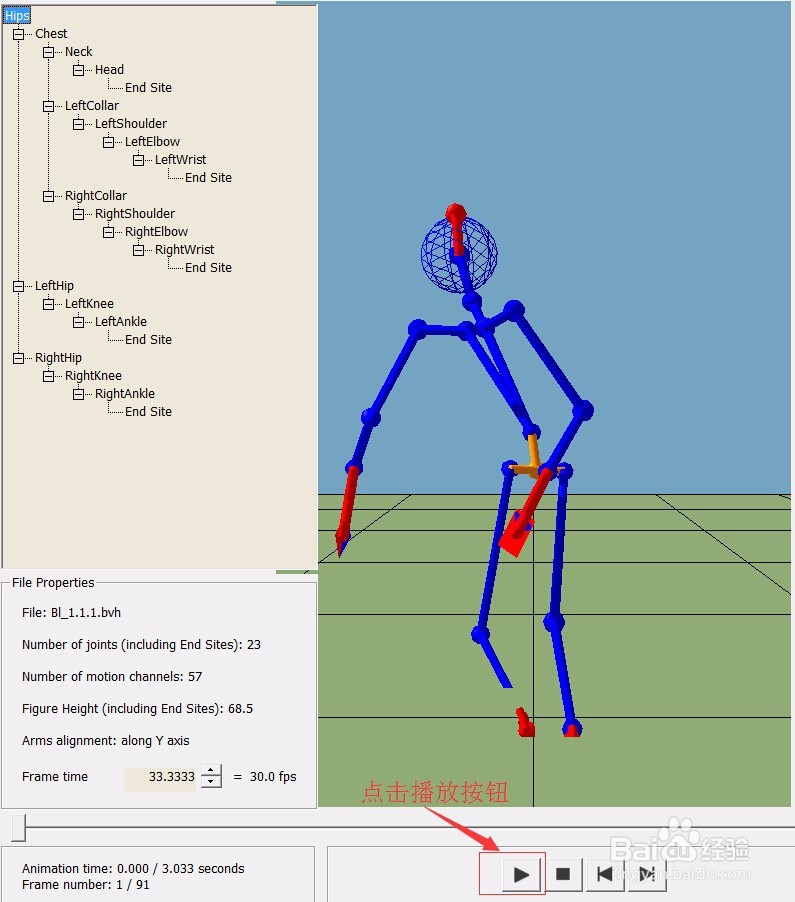Image resolution: width=795 pixels, height=902 pixels.
Task: Collapse the LeftHip tree node
Action: [18, 286]
